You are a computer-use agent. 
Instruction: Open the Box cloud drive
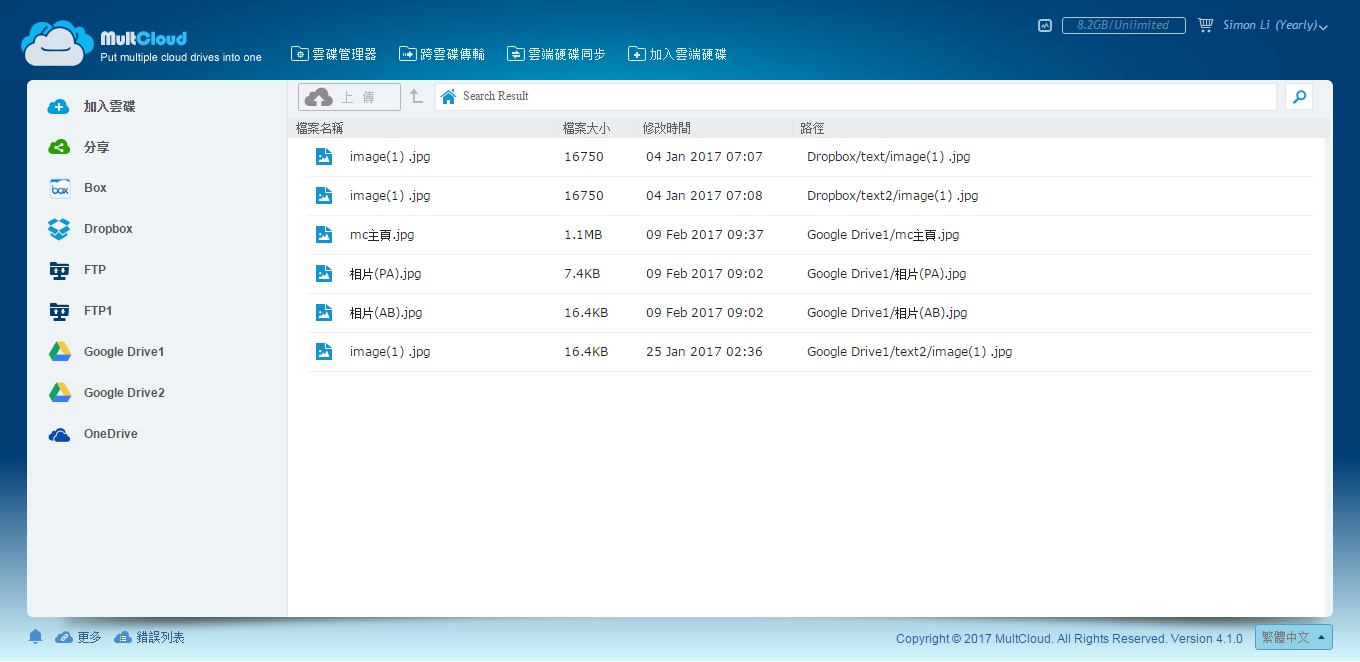click(x=95, y=188)
